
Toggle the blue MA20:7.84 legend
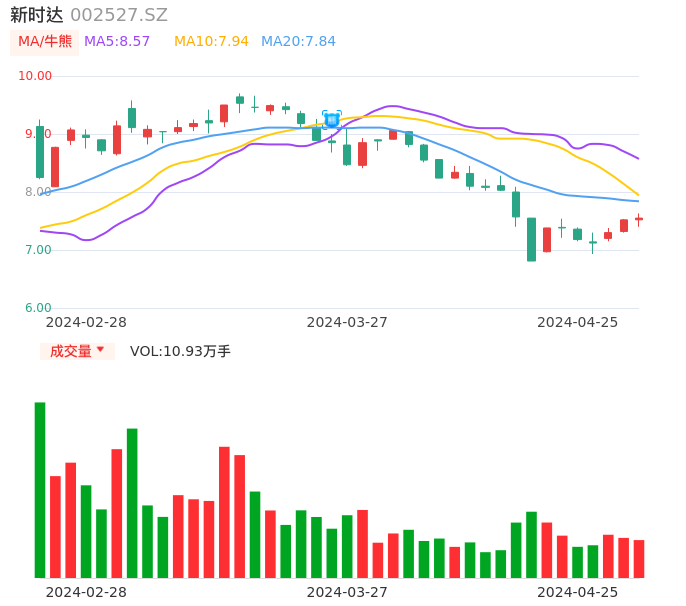click(298, 42)
